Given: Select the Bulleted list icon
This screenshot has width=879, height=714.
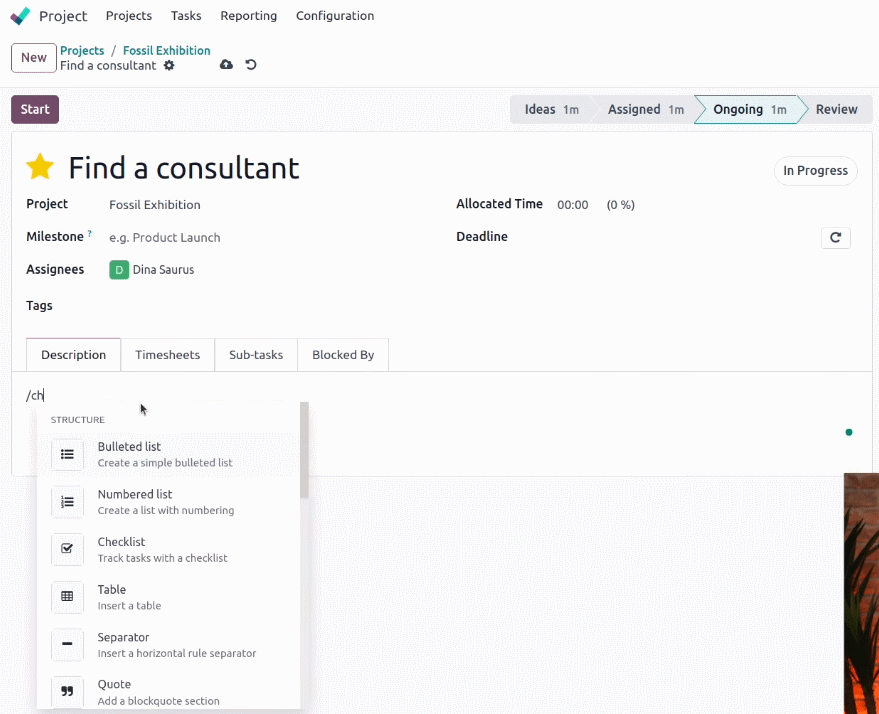Looking at the screenshot, I should (x=67, y=455).
